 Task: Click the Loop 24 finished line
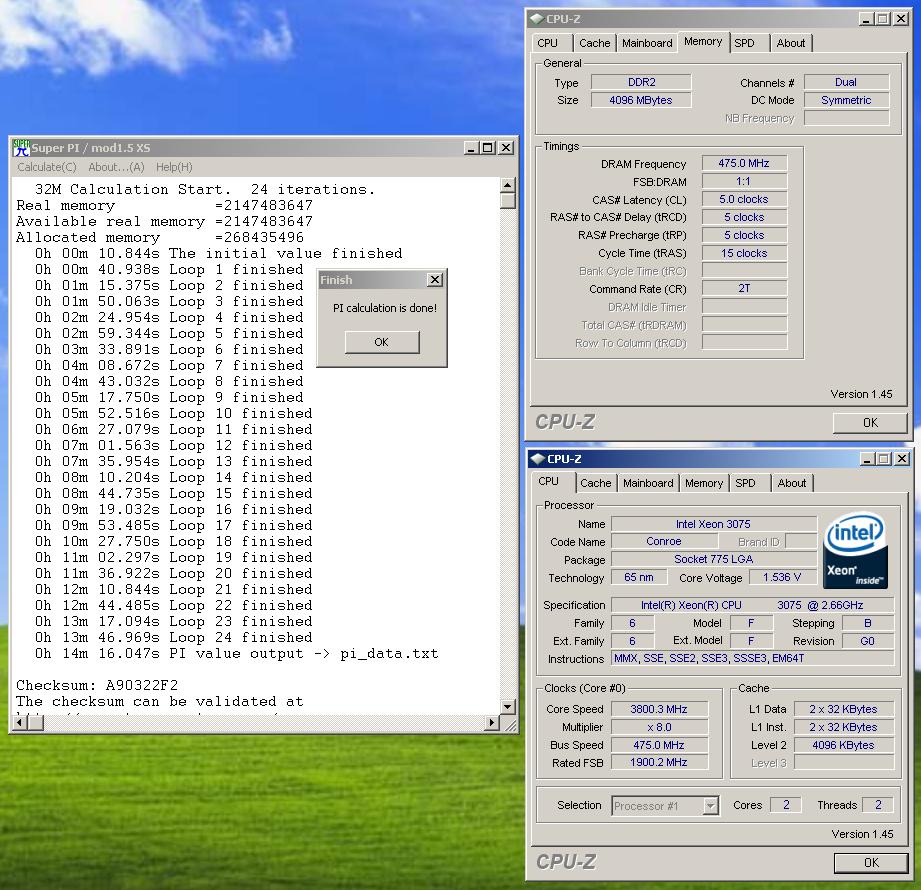pyautogui.click(x=173, y=637)
